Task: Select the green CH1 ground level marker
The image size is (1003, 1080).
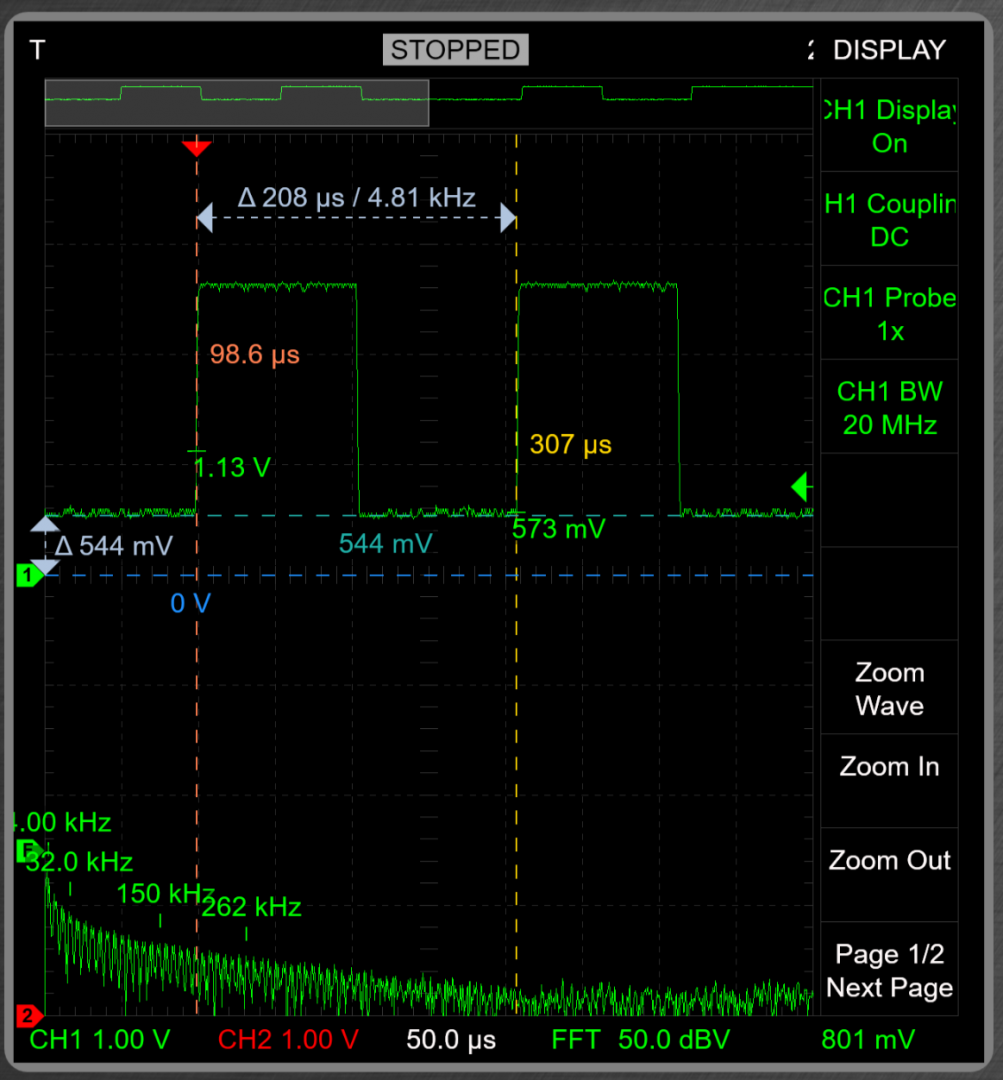Action: [27, 575]
